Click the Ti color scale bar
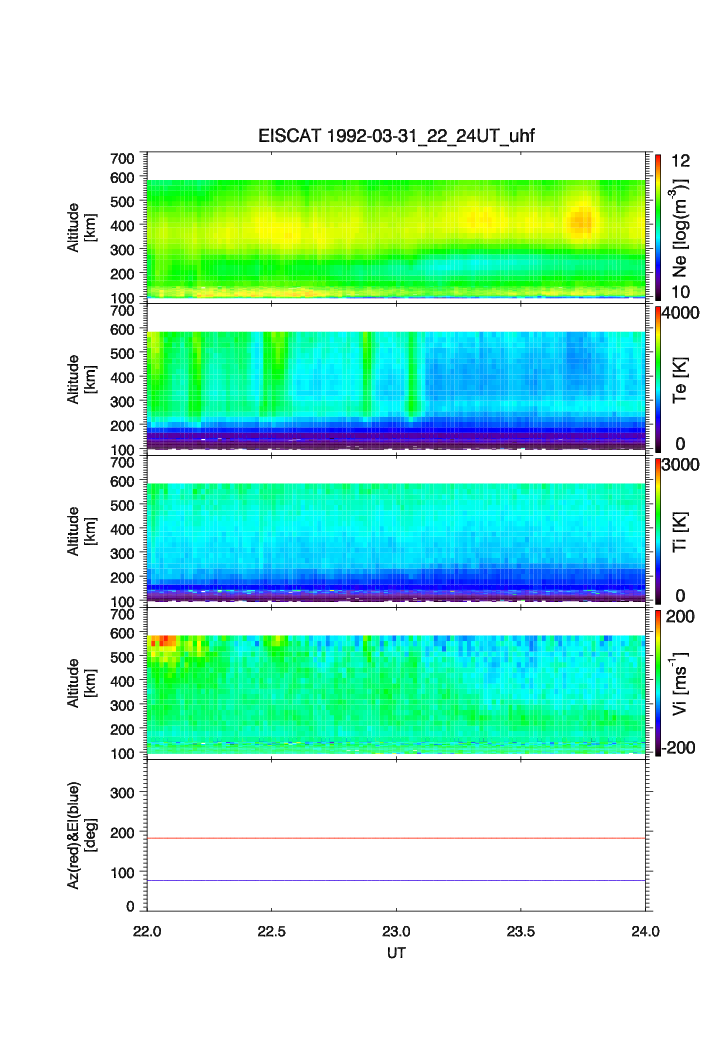Viewport: 708px width, 1063px height. click(658, 531)
